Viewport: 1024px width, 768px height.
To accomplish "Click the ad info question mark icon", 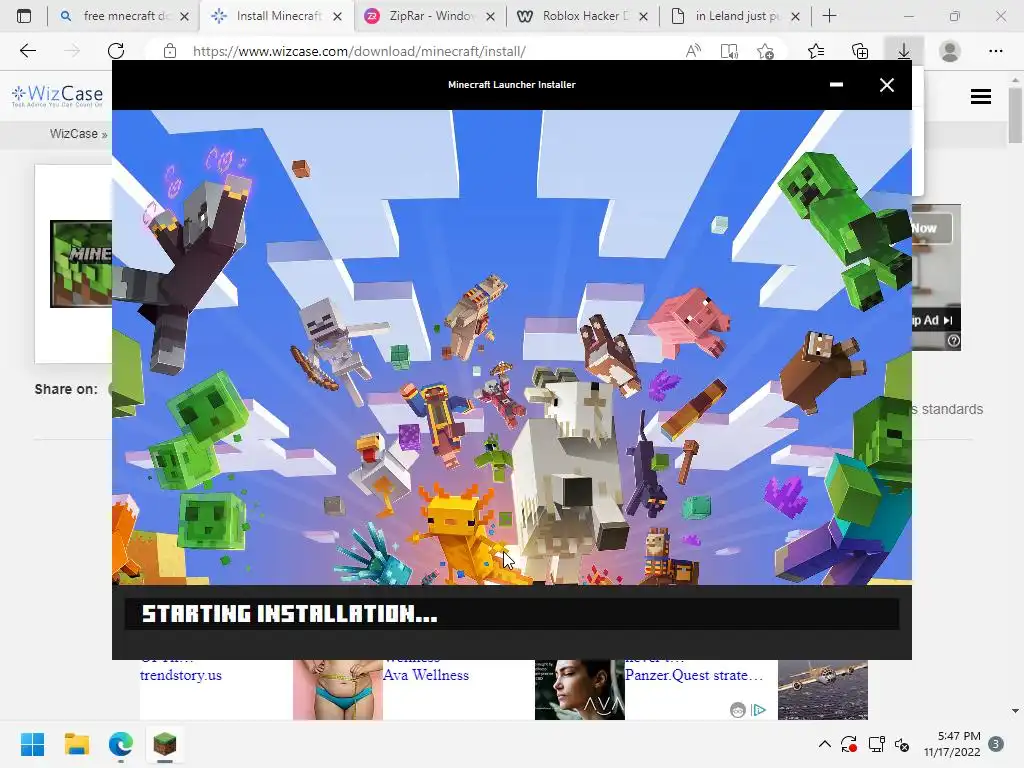I will click(953, 341).
